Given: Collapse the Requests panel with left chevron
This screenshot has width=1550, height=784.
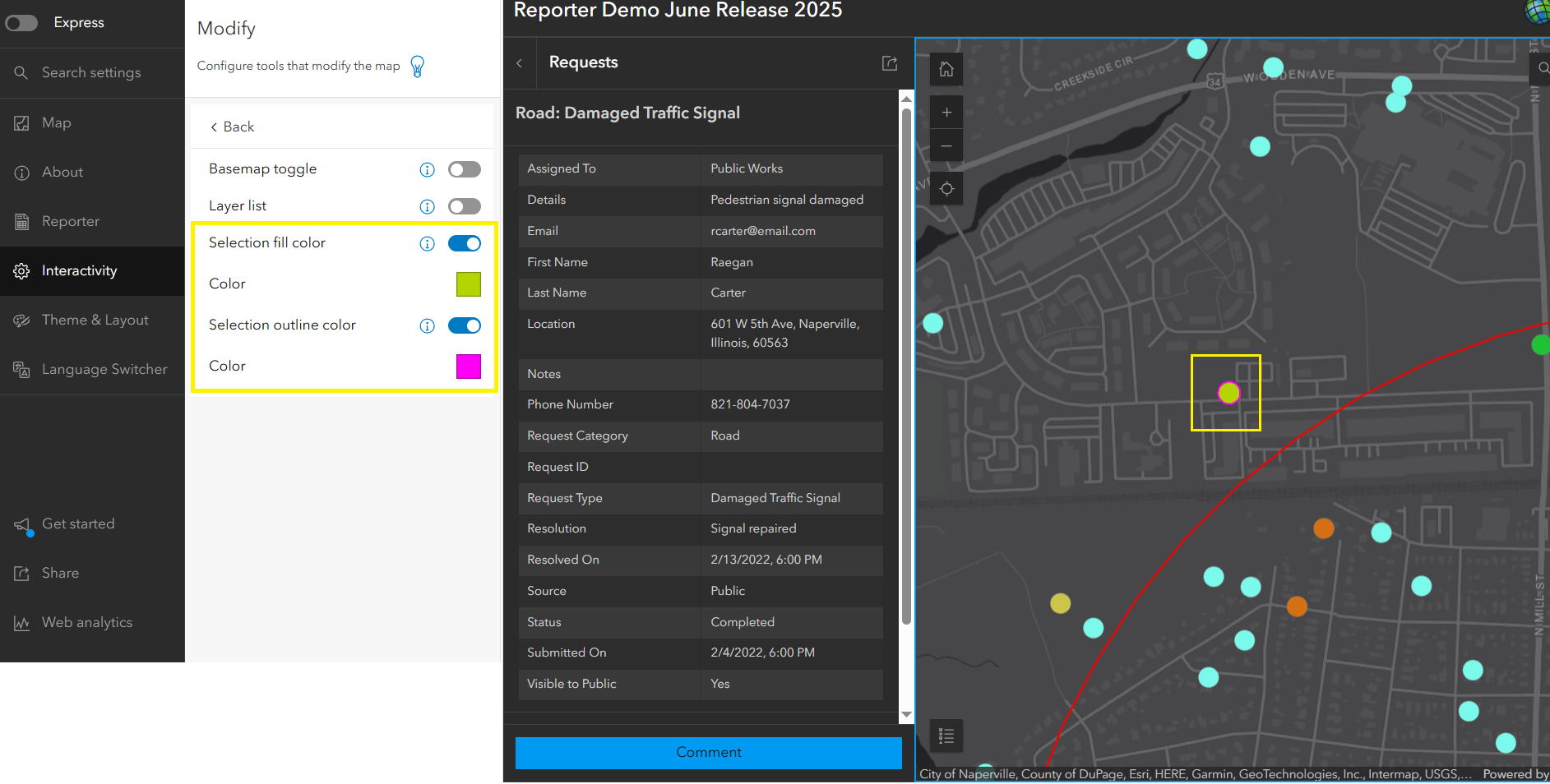Looking at the screenshot, I should [520, 63].
